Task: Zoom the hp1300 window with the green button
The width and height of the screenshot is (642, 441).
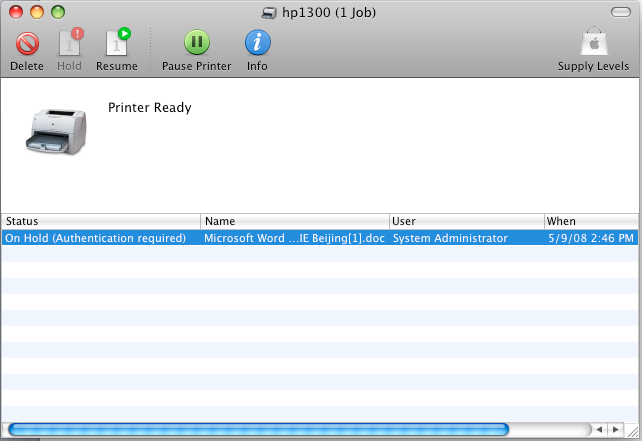Action: click(x=58, y=12)
